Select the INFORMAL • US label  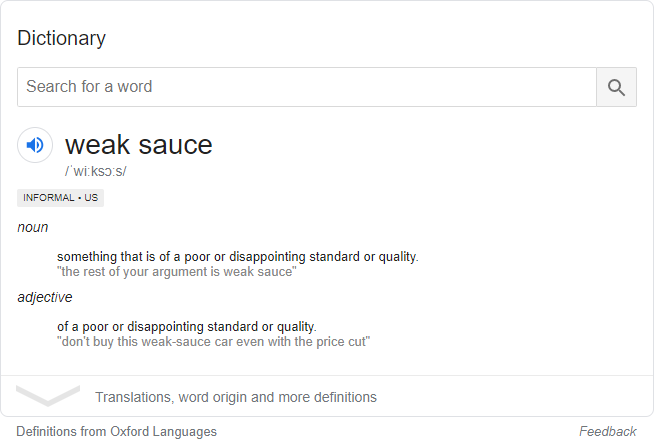click(61, 198)
